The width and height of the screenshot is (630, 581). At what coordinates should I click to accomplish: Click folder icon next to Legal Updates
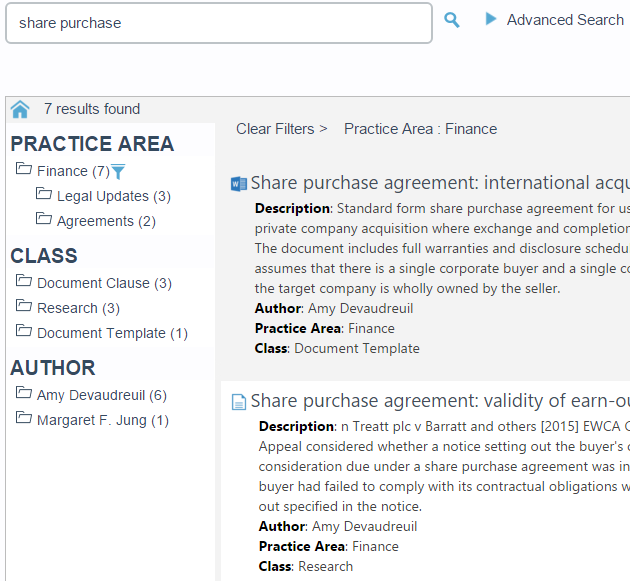pyautogui.click(x=44, y=195)
